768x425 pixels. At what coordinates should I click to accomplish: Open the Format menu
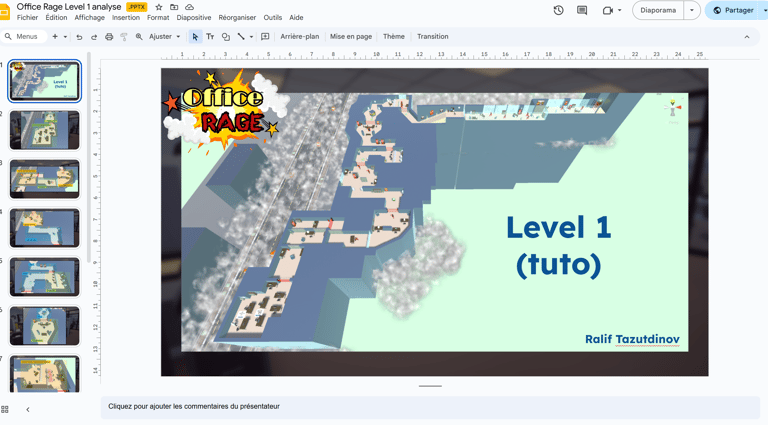158,18
